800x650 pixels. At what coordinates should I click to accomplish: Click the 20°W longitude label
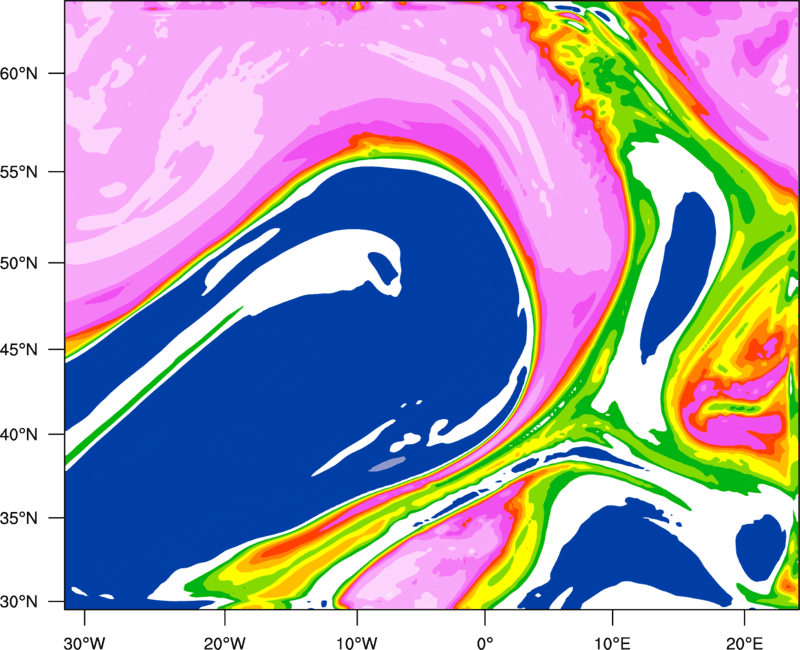[225, 643]
